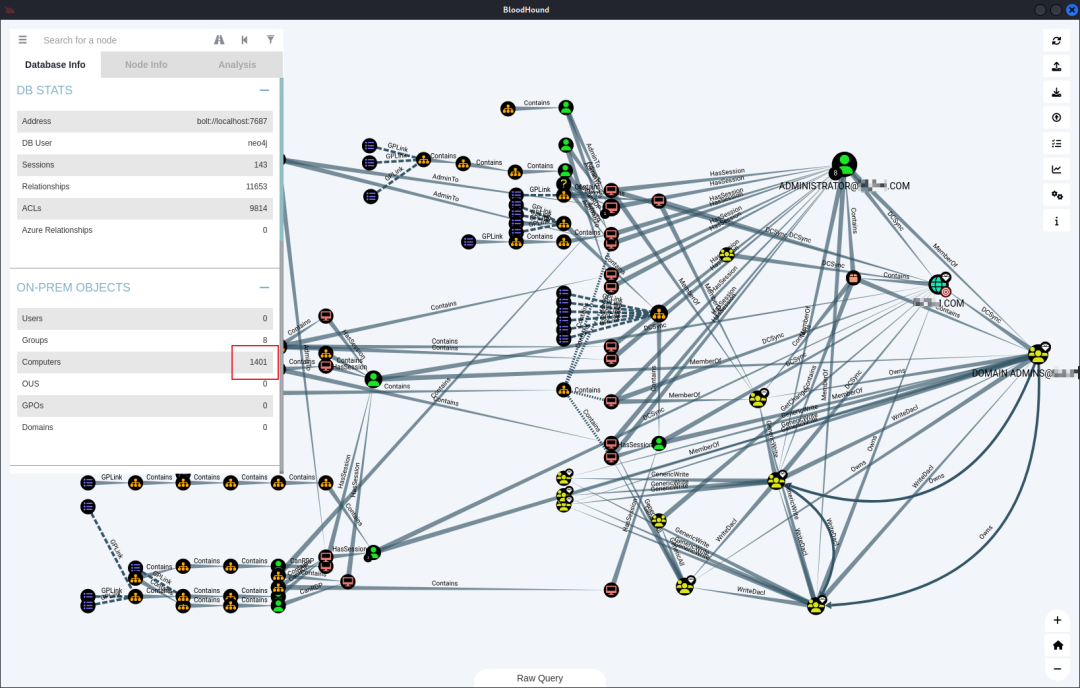Click the app icon in the title bar

tap(9, 10)
